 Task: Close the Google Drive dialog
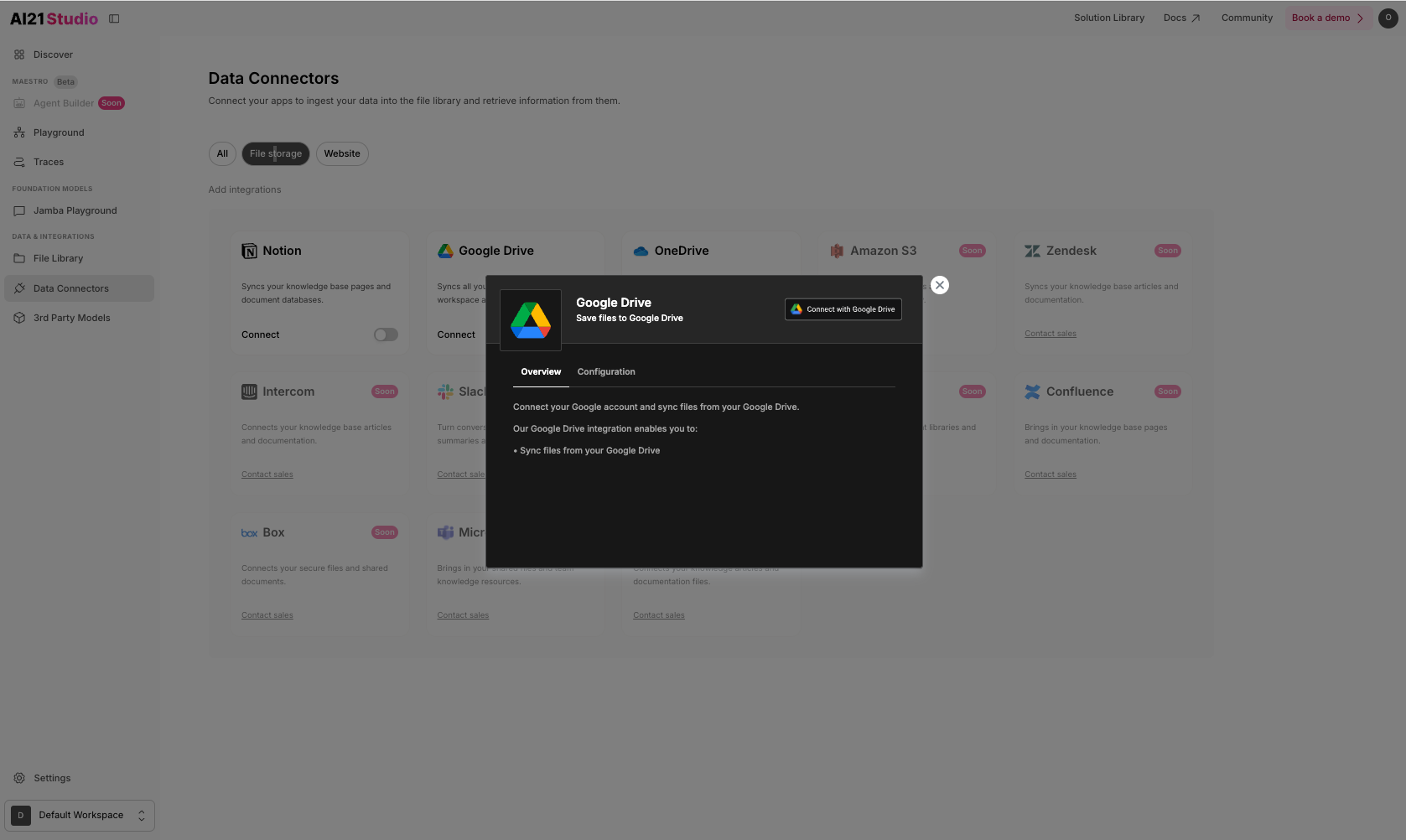(x=939, y=284)
